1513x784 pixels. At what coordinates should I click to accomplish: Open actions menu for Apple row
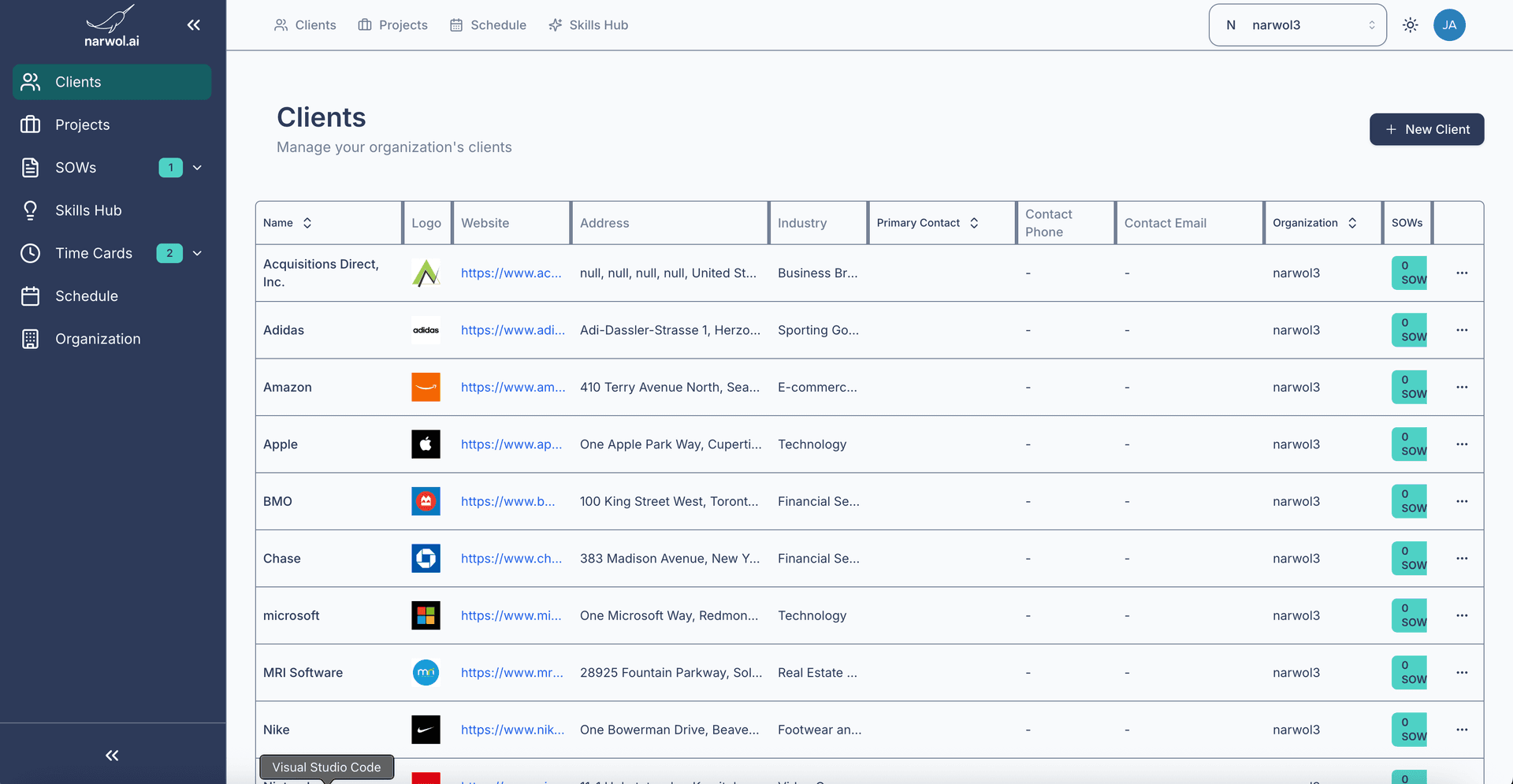click(x=1462, y=444)
